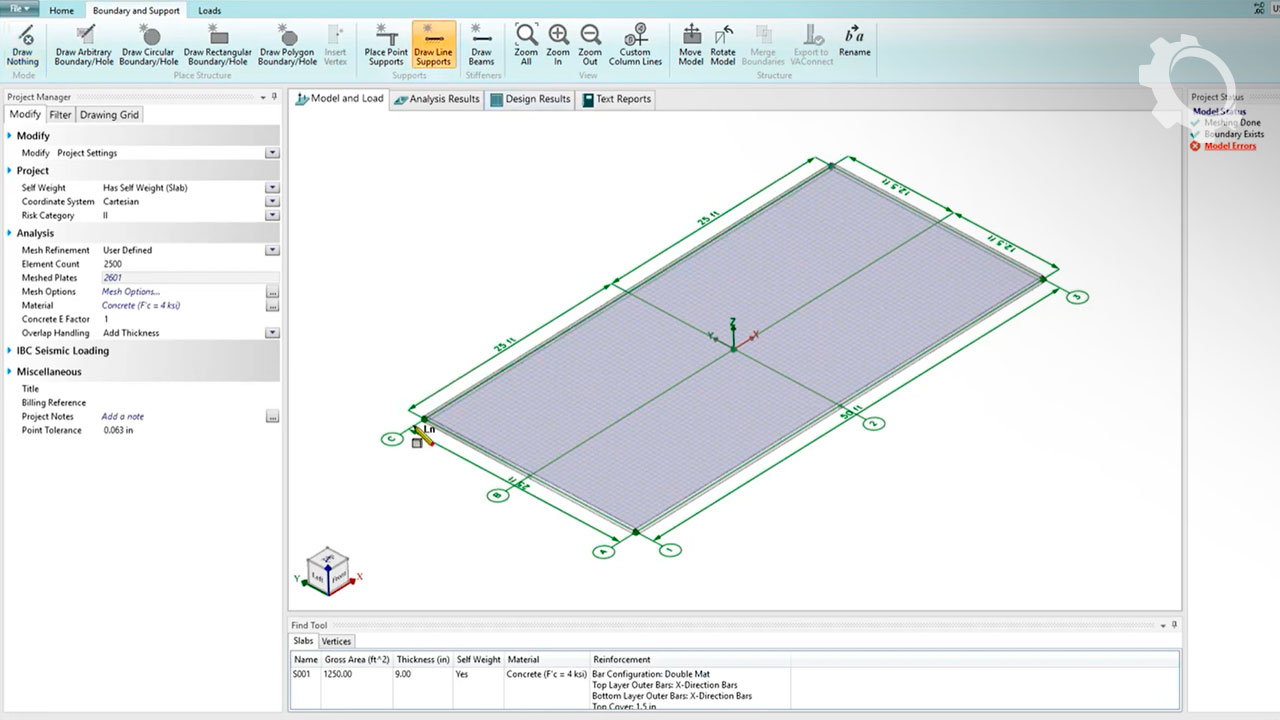The image size is (1280, 720).
Task: Select Draw Circular Boundary/Hole tool
Action: coord(148,44)
